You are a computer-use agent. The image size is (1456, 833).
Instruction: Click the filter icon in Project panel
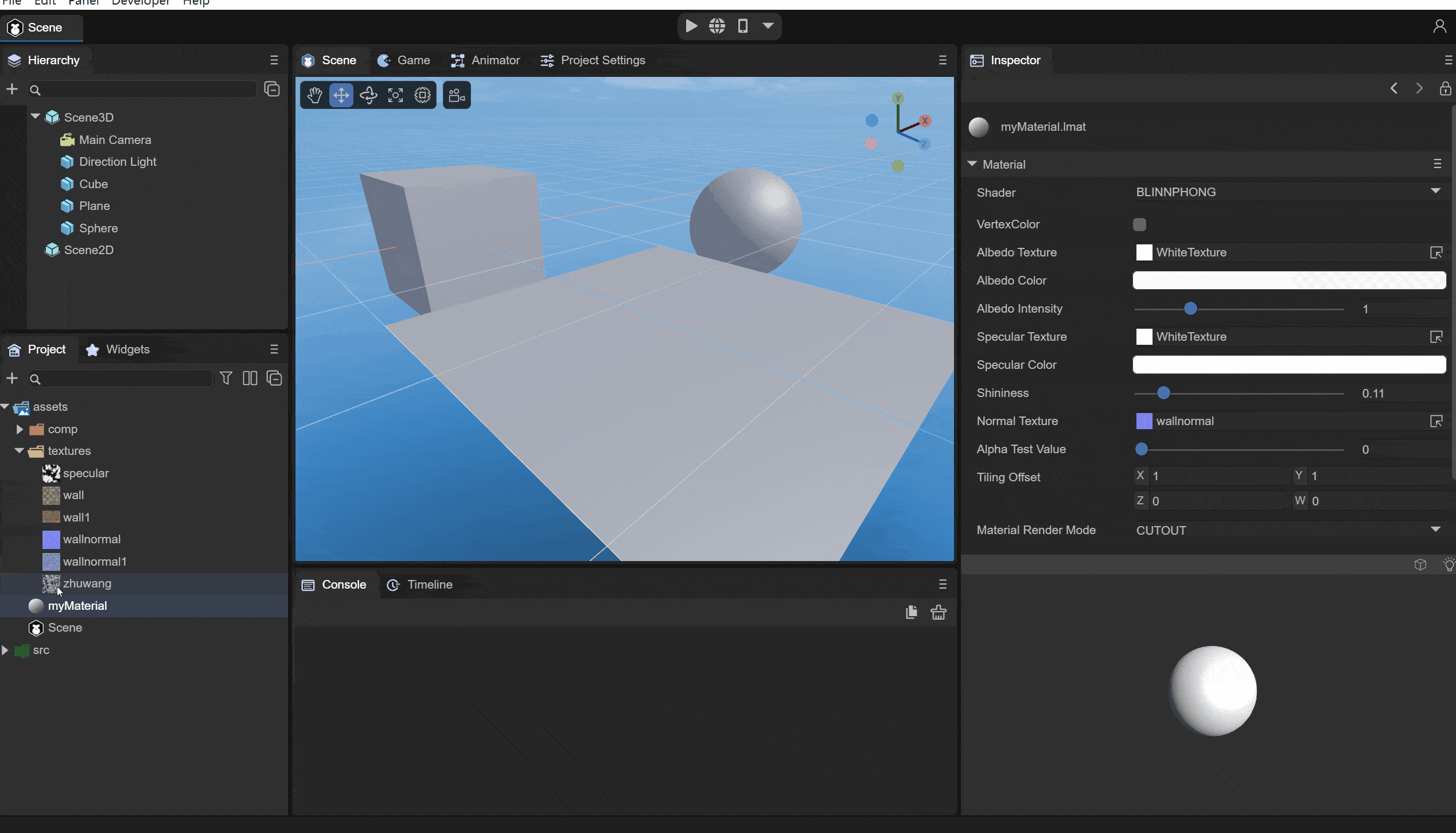click(226, 379)
